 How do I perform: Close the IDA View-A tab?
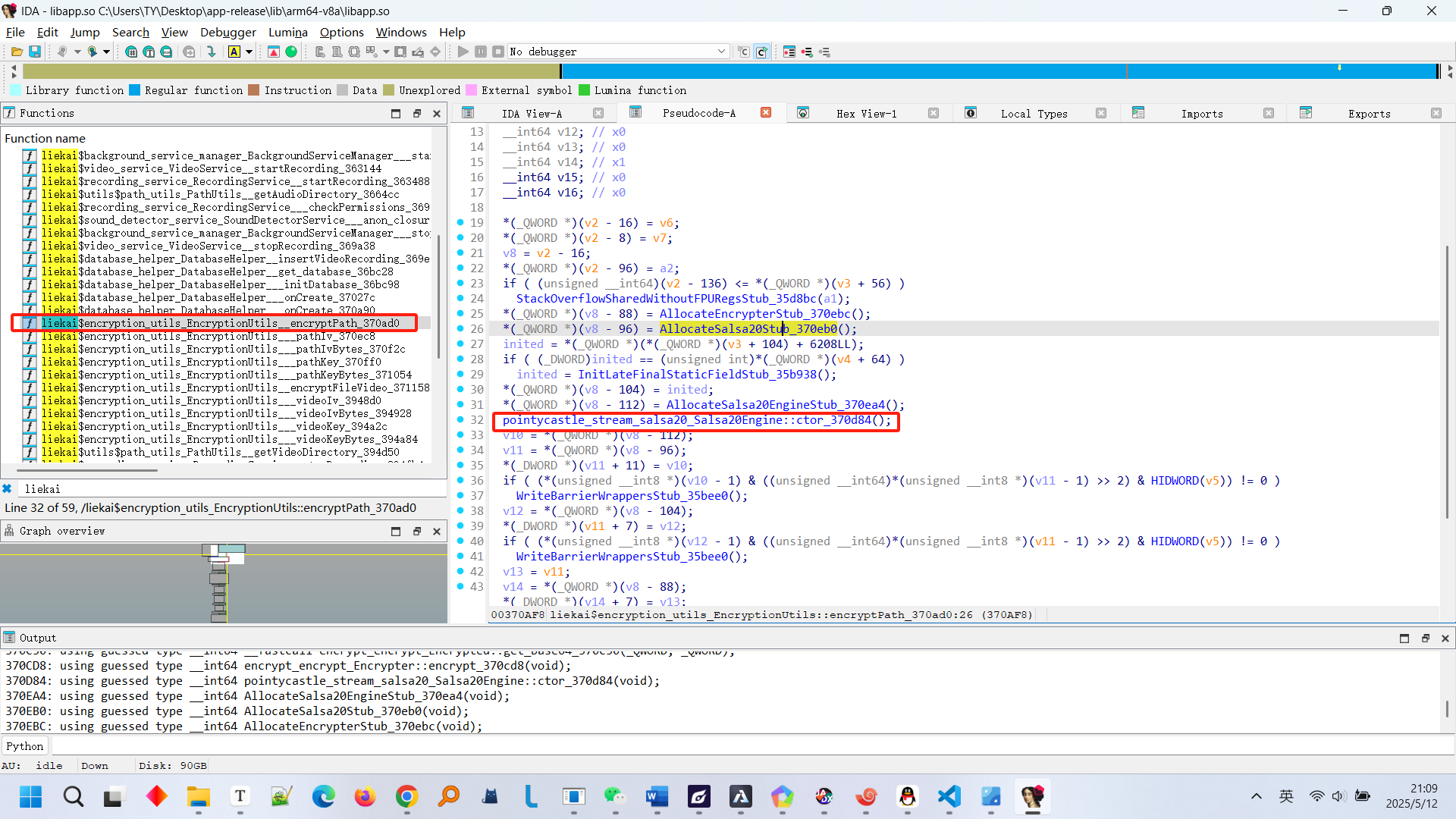coord(598,113)
